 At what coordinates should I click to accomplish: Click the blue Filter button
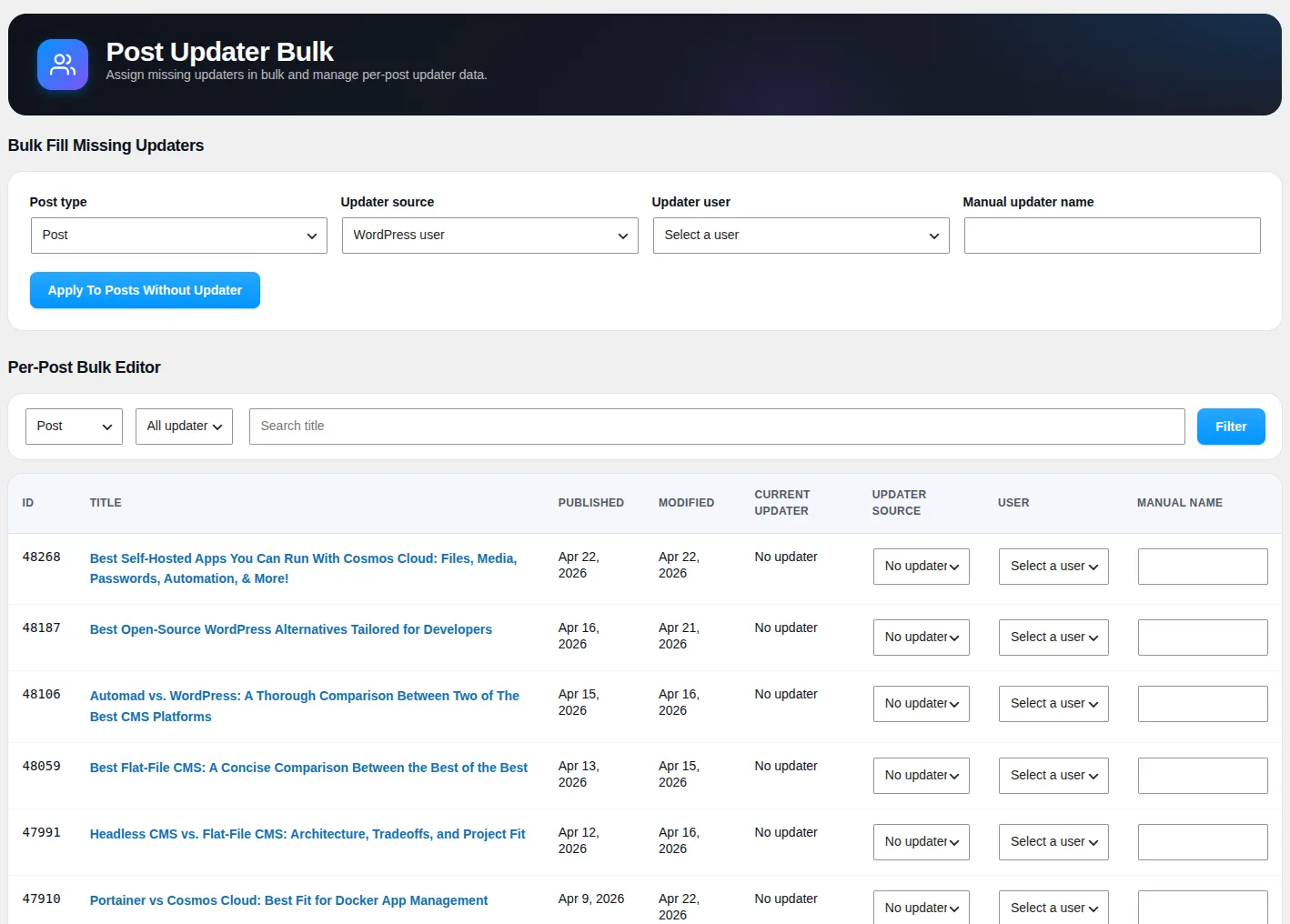[1231, 427]
